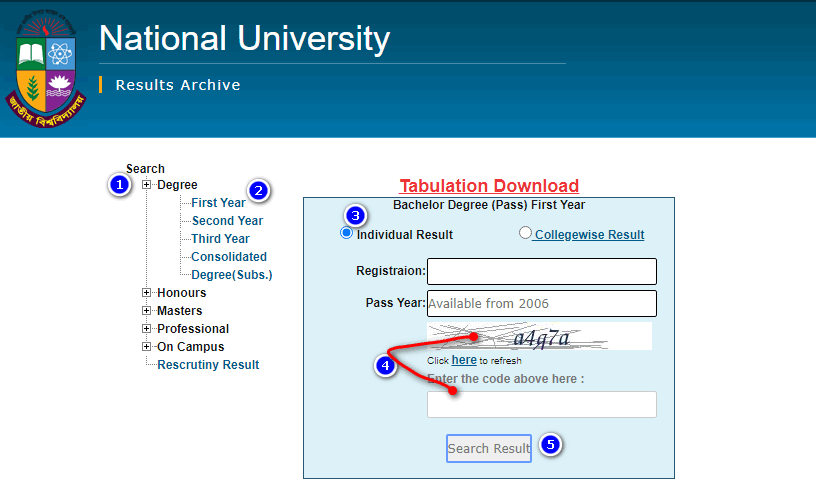Open the Second Year degree results

point(227,221)
